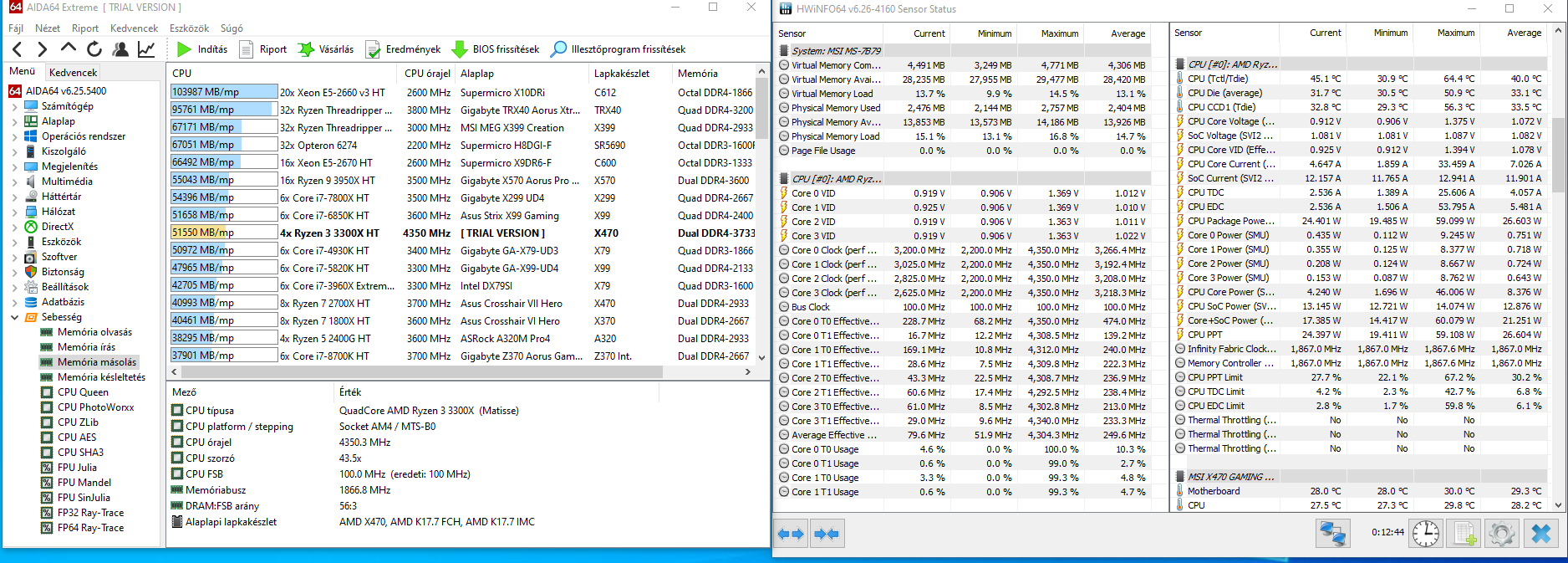Start HWiNFO logging with sheet-plus icon
The width and height of the screenshot is (1568, 563).
click(x=1464, y=533)
